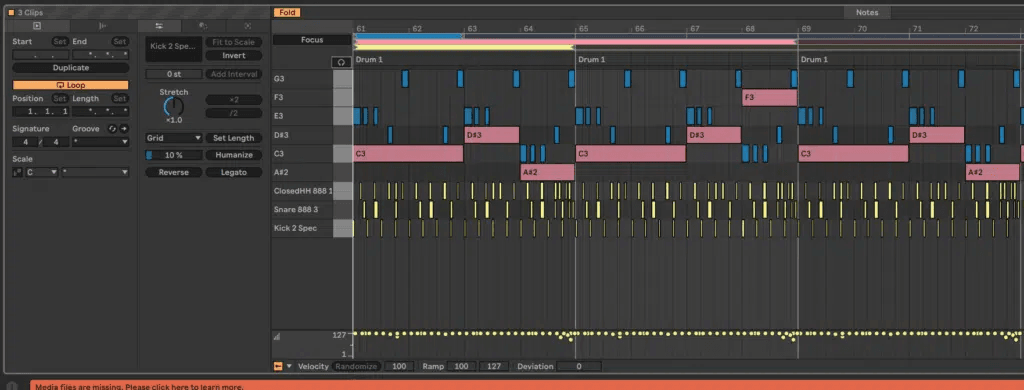
Task: Select the Notes tab
Action: [x=867, y=12]
